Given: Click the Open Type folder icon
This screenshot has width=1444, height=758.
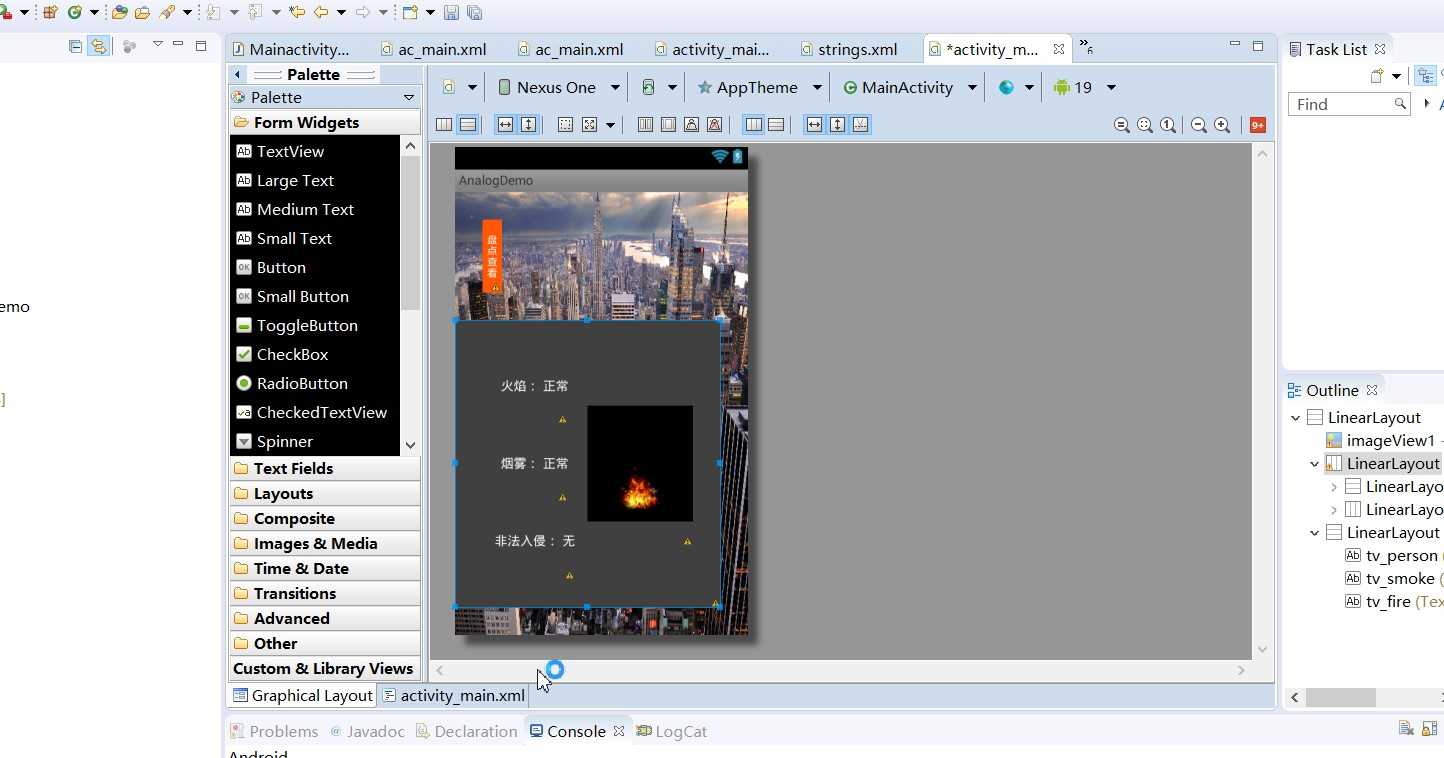Looking at the screenshot, I should point(119,13).
